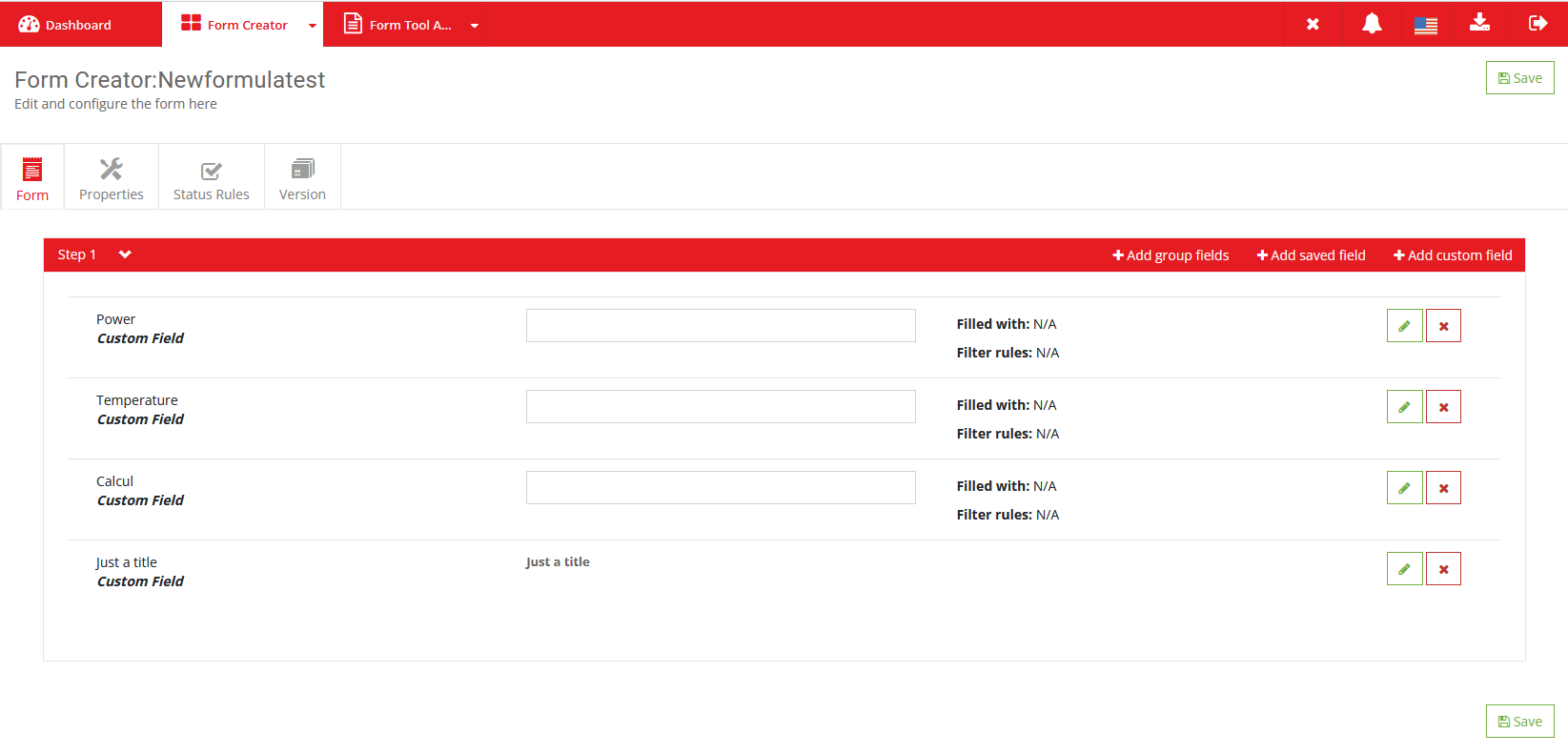The width and height of the screenshot is (1568, 754).
Task: Open the Form Creator tab dropdown arrow
Action: click(312, 26)
